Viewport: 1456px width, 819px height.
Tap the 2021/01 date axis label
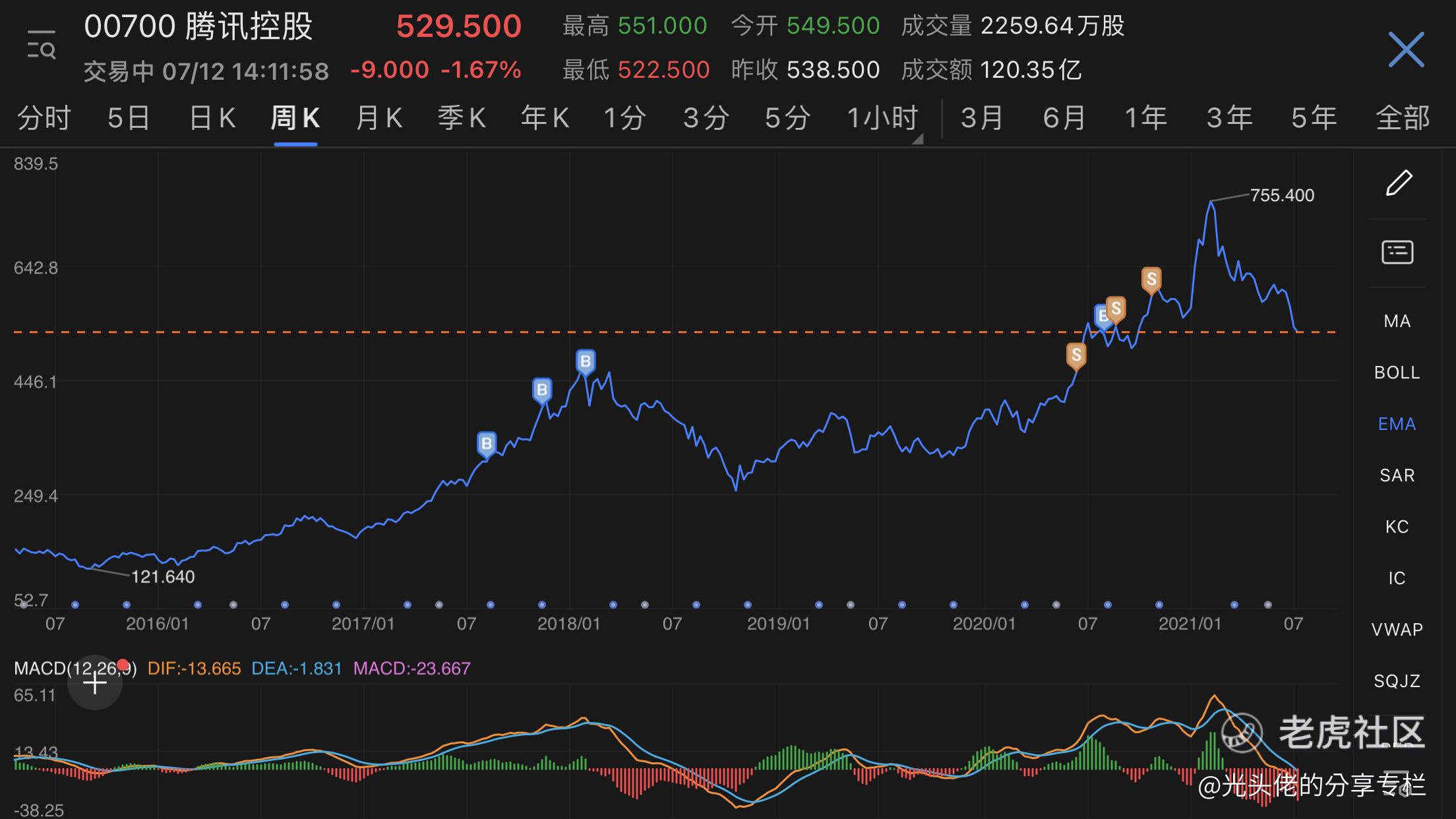pyautogui.click(x=1190, y=624)
